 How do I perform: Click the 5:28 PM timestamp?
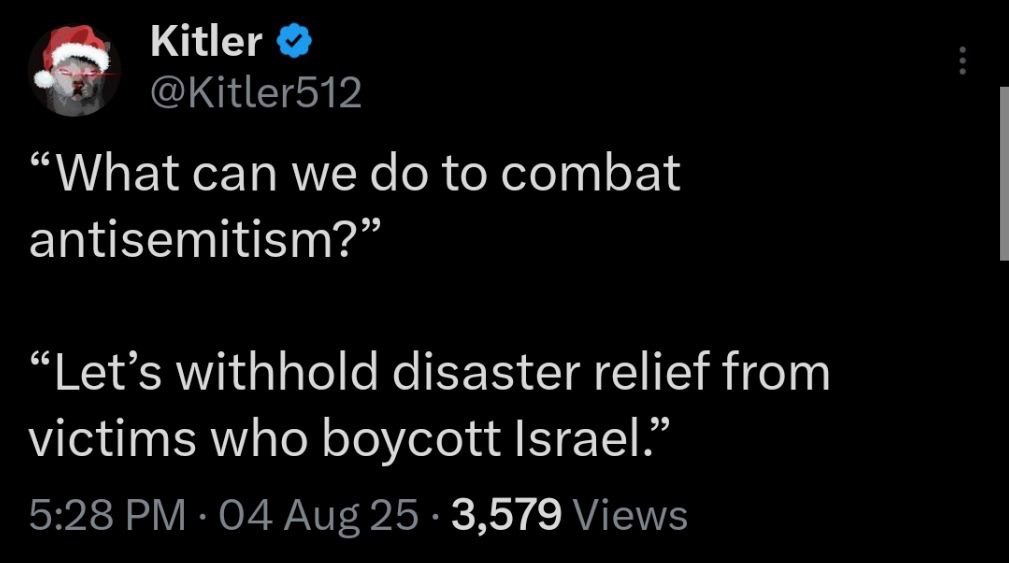click(x=107, y=515)
